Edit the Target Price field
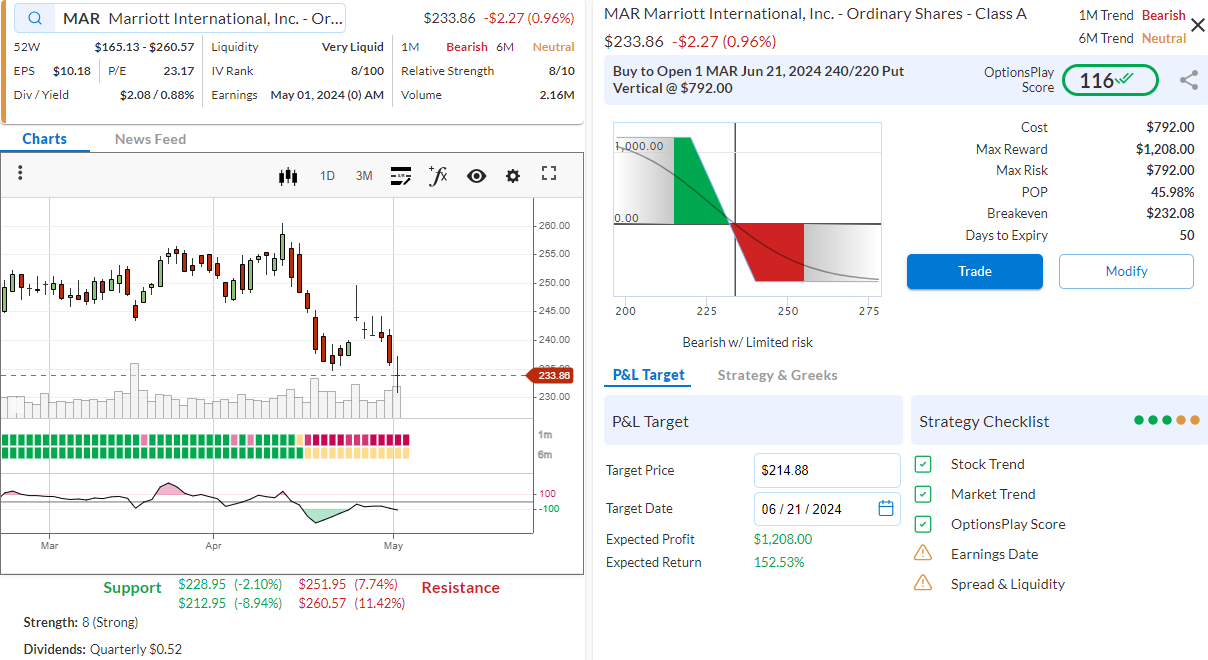1208x660 pixels. 827,470
